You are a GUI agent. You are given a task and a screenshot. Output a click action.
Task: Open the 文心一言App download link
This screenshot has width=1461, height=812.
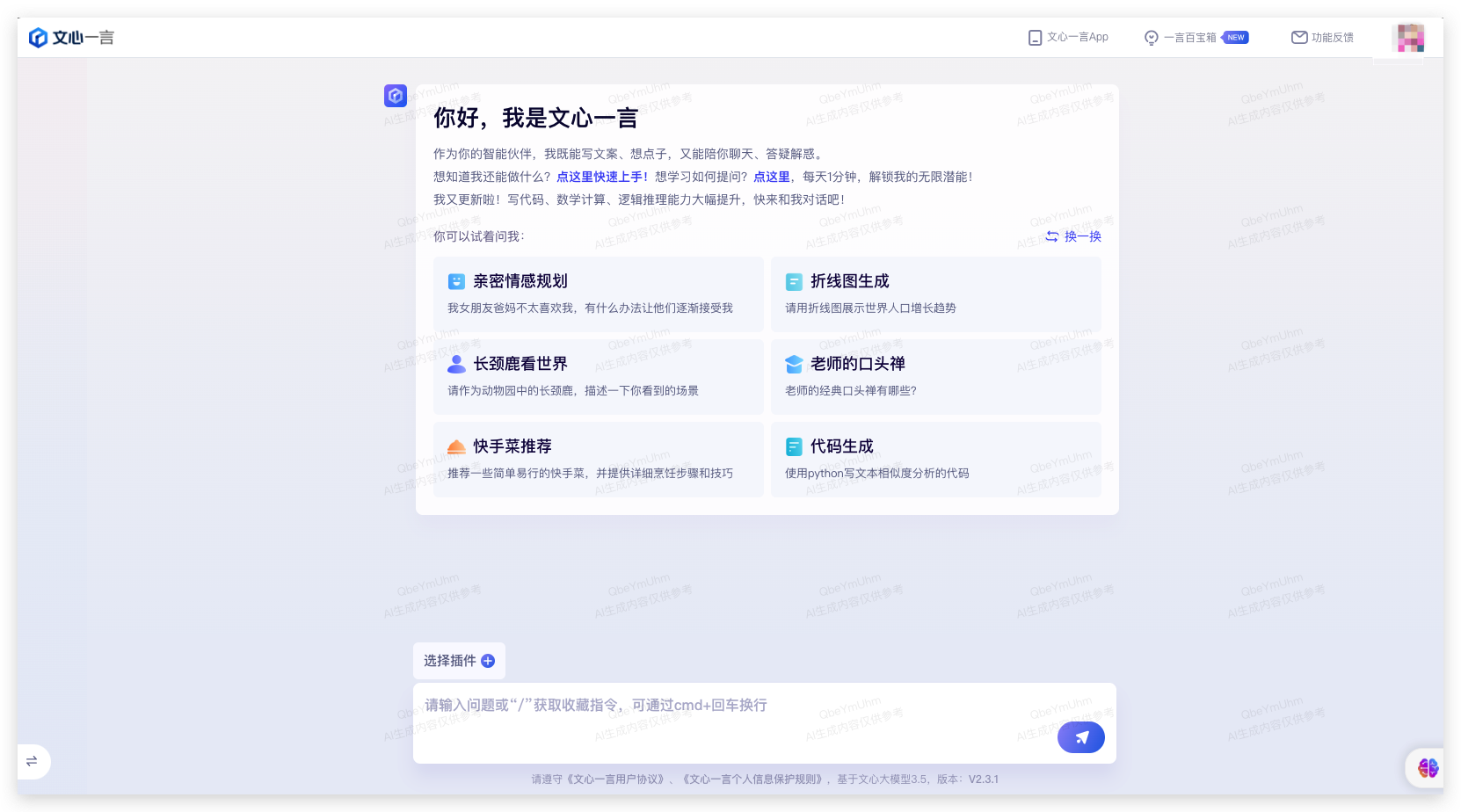[1068, 38]
